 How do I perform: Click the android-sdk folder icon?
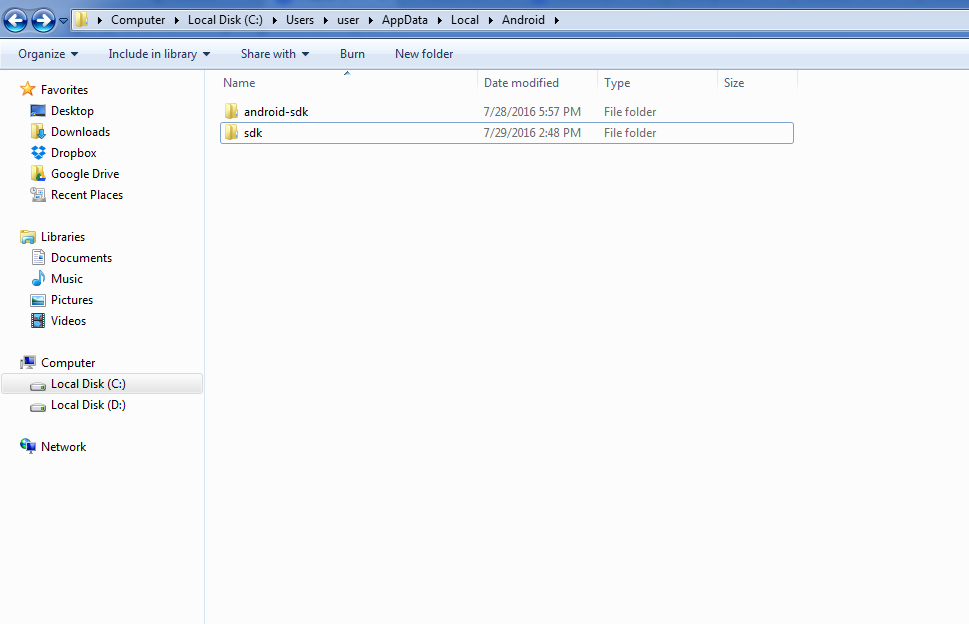(231, 111)
